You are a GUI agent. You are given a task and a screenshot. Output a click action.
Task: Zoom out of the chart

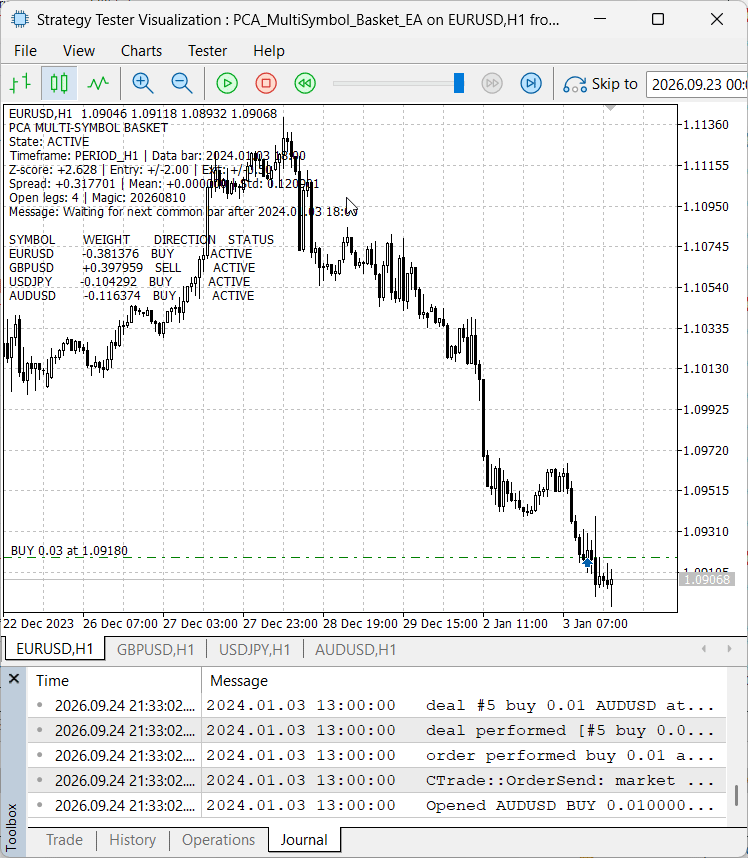182,83
